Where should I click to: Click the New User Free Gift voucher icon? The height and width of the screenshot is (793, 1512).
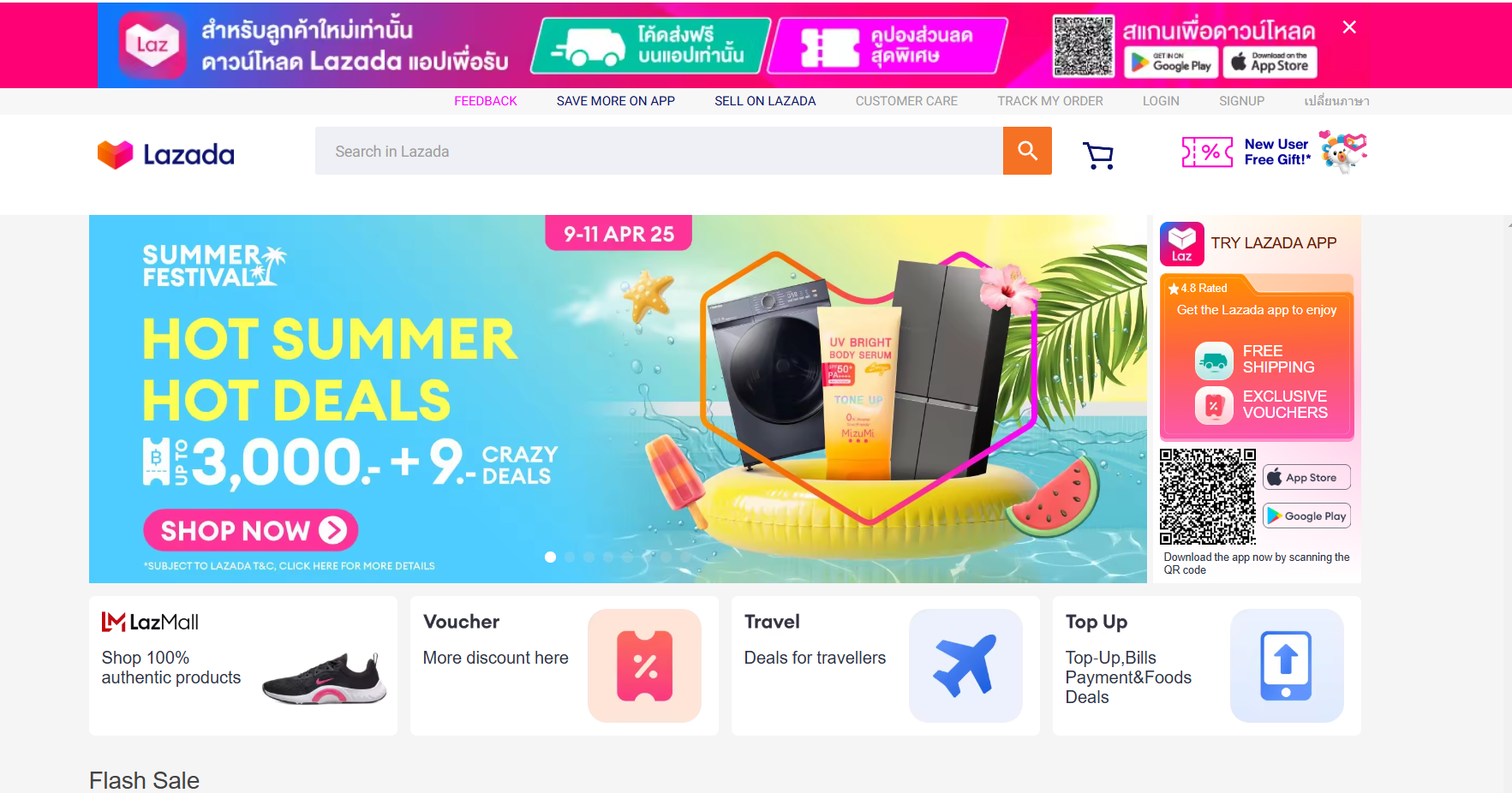point(1207,152)
